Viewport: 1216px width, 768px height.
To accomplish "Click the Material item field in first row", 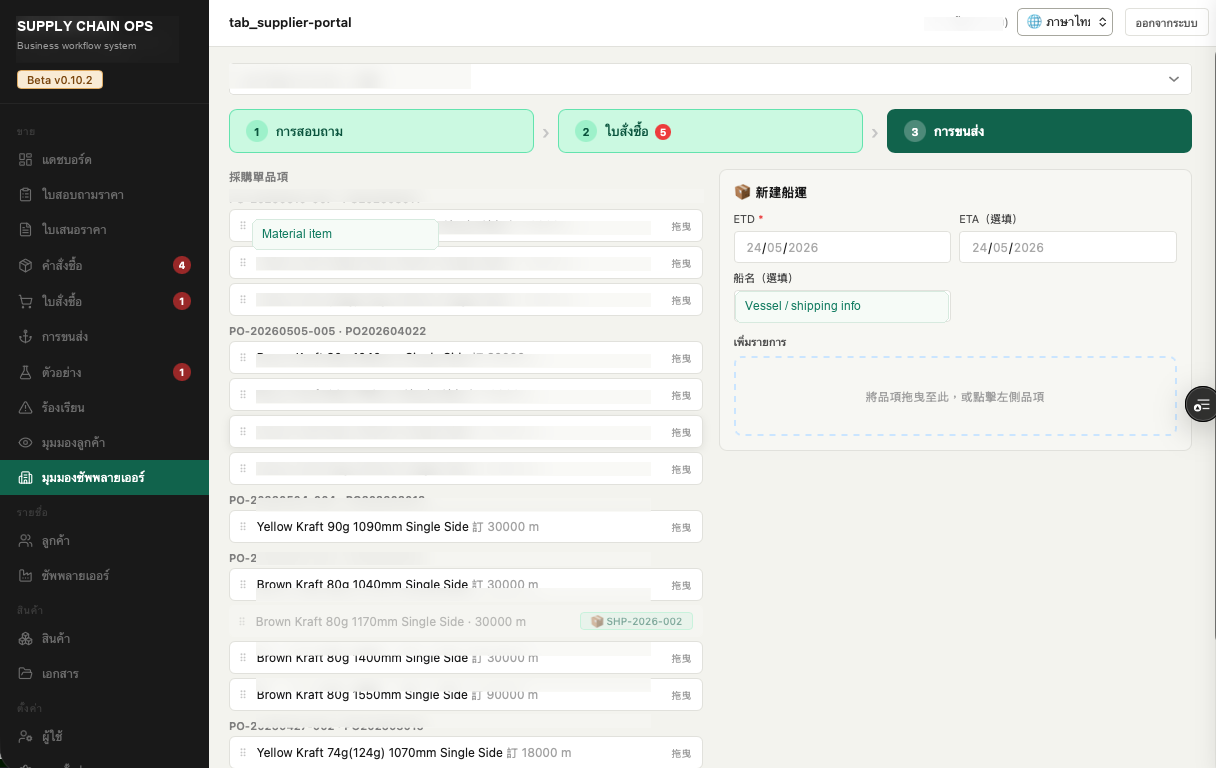I will click(345, 234).
